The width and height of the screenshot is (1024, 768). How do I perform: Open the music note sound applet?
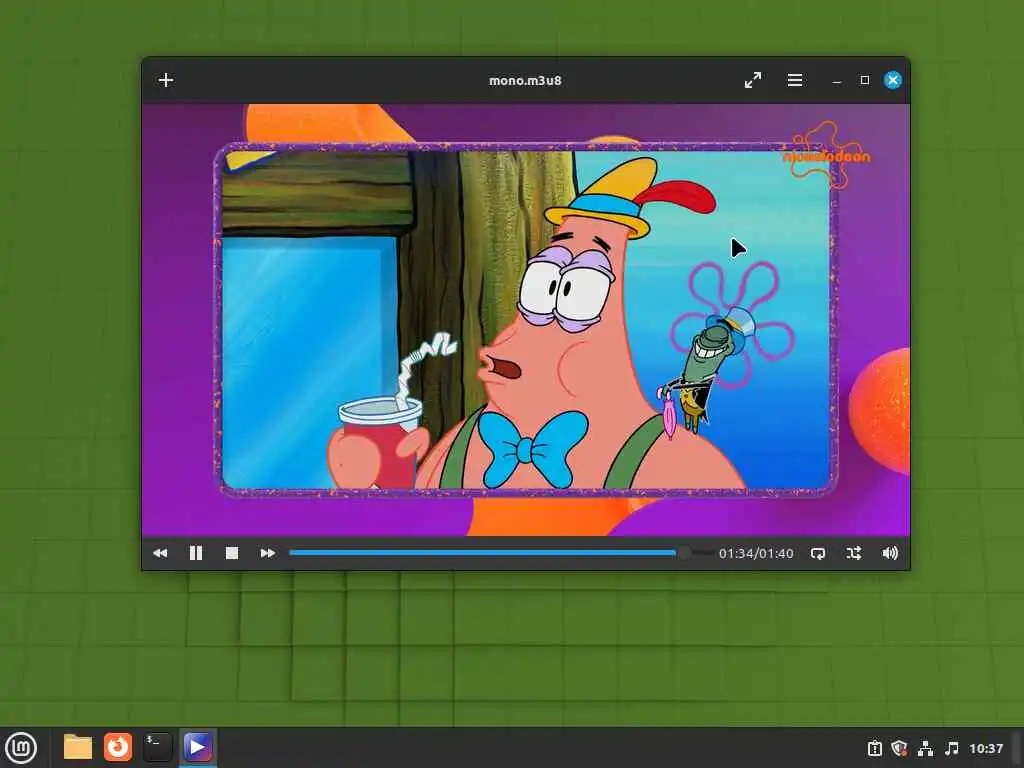pos(952,748)
